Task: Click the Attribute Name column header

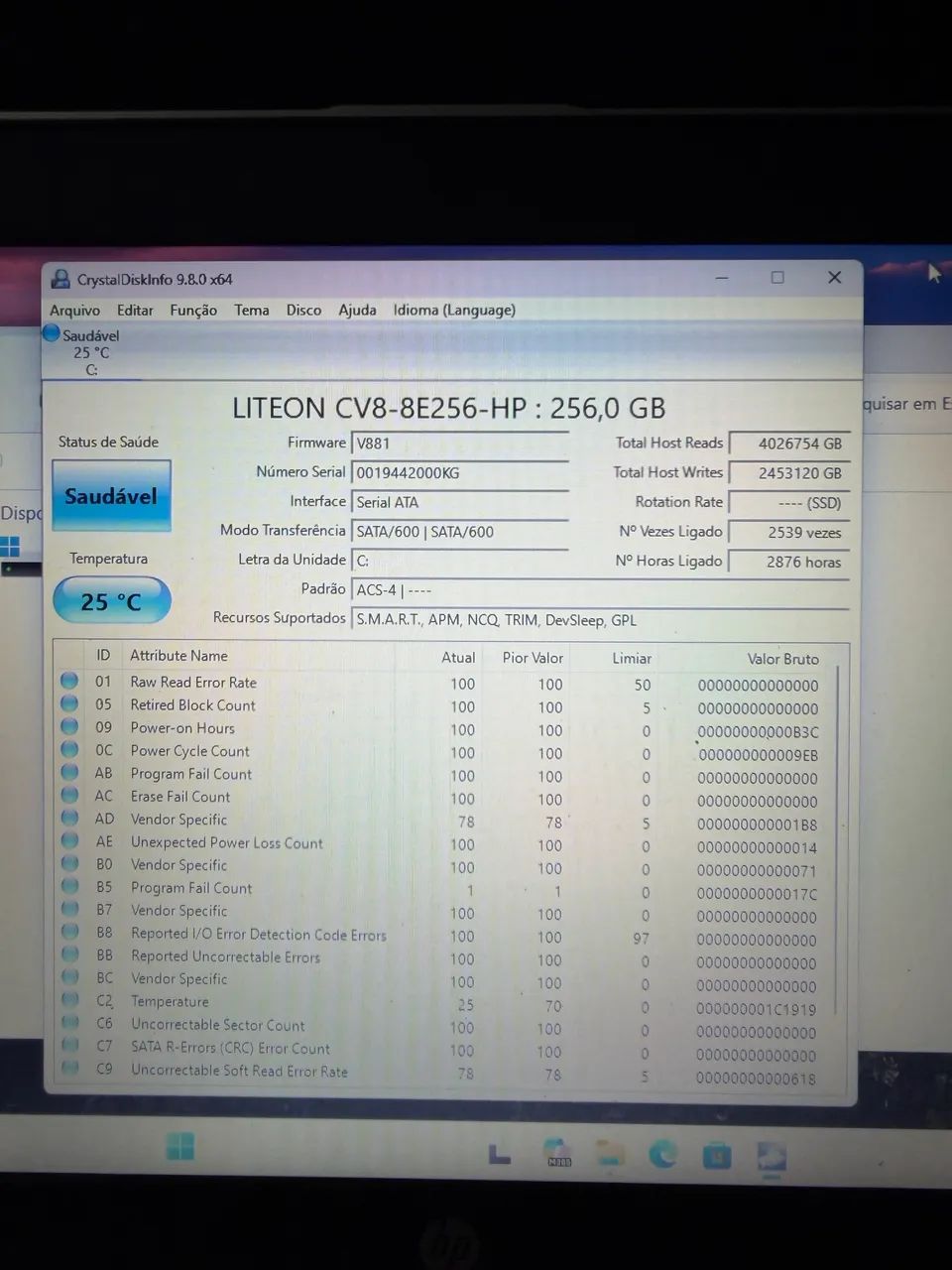Action: (x=178, y=656)
